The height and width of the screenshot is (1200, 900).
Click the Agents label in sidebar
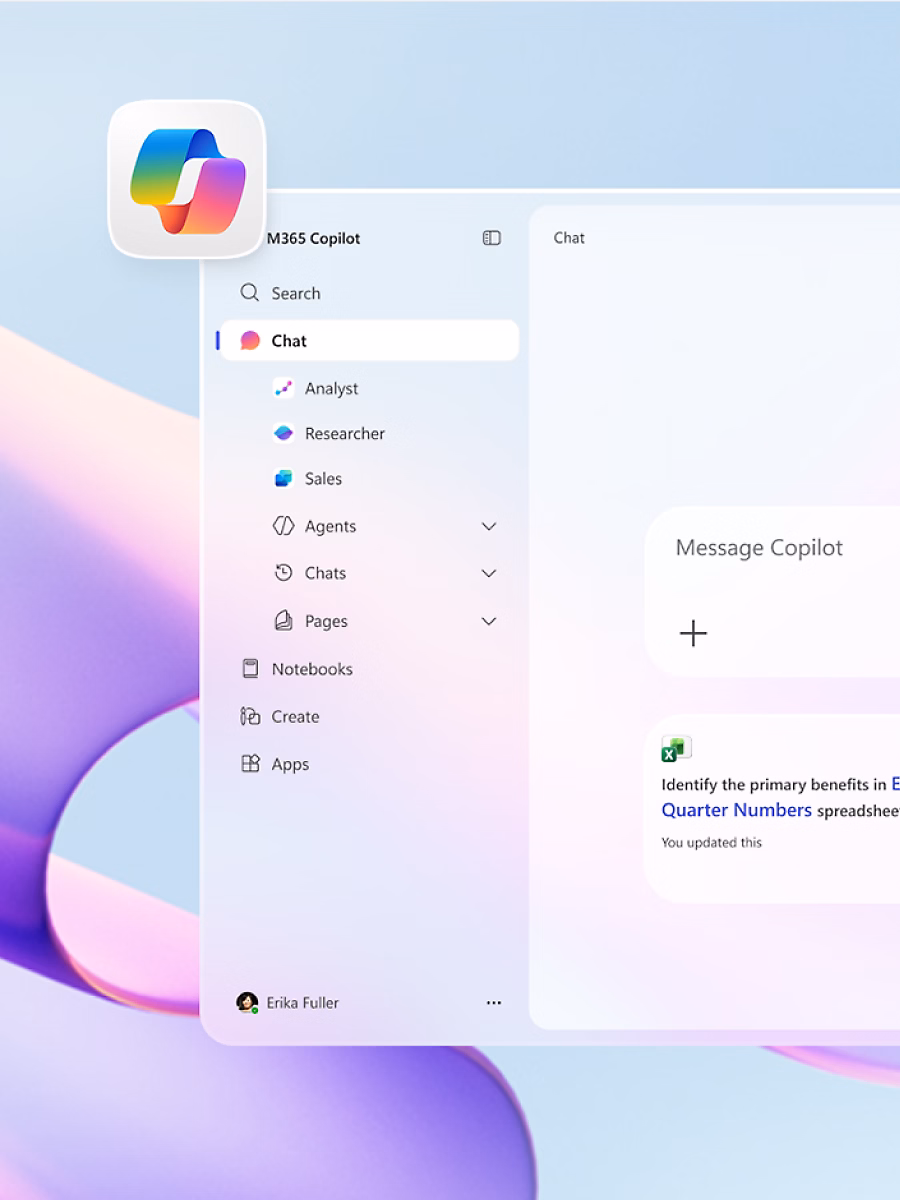point(330,526)
